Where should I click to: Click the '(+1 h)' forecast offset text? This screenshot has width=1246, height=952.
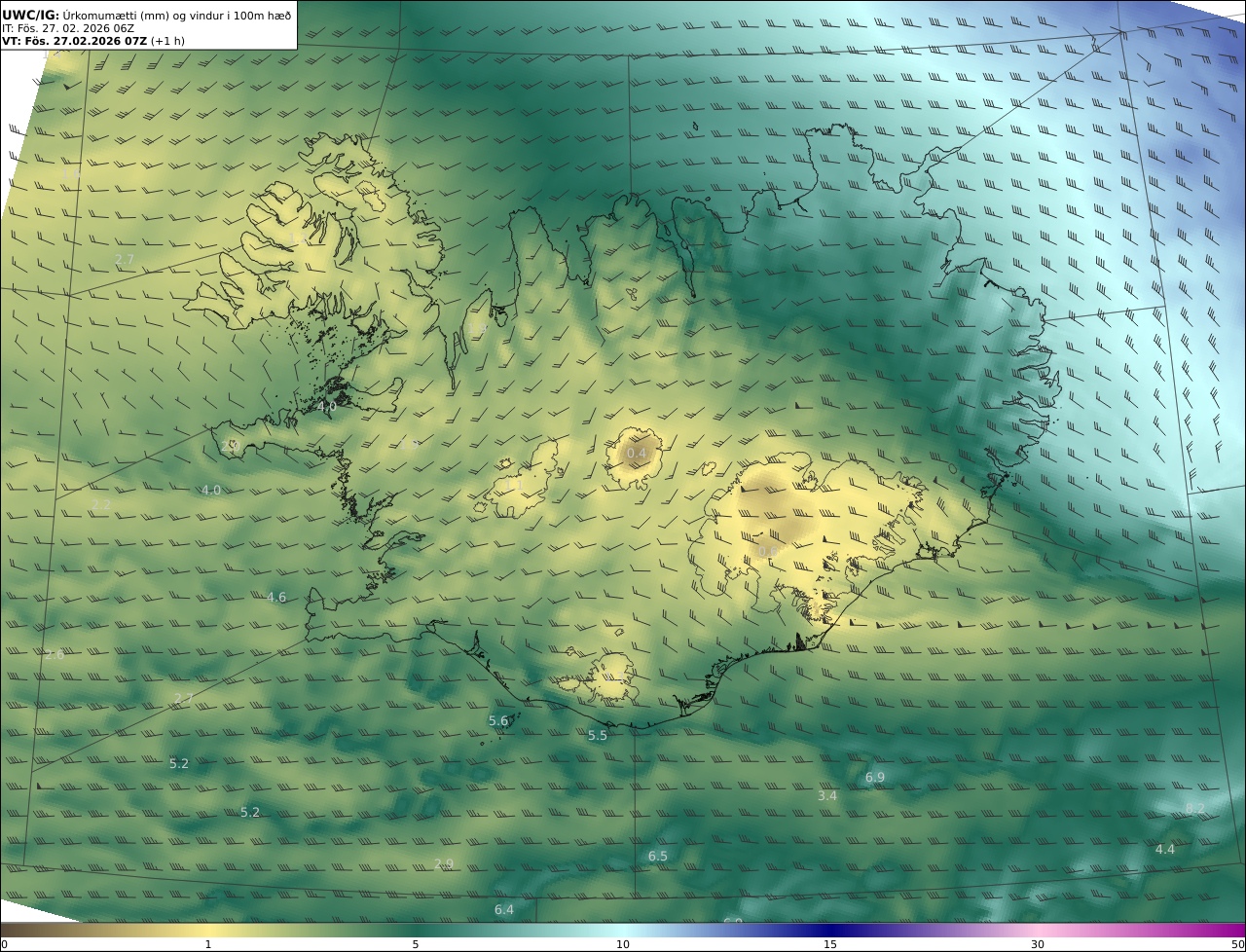[167, 41]
